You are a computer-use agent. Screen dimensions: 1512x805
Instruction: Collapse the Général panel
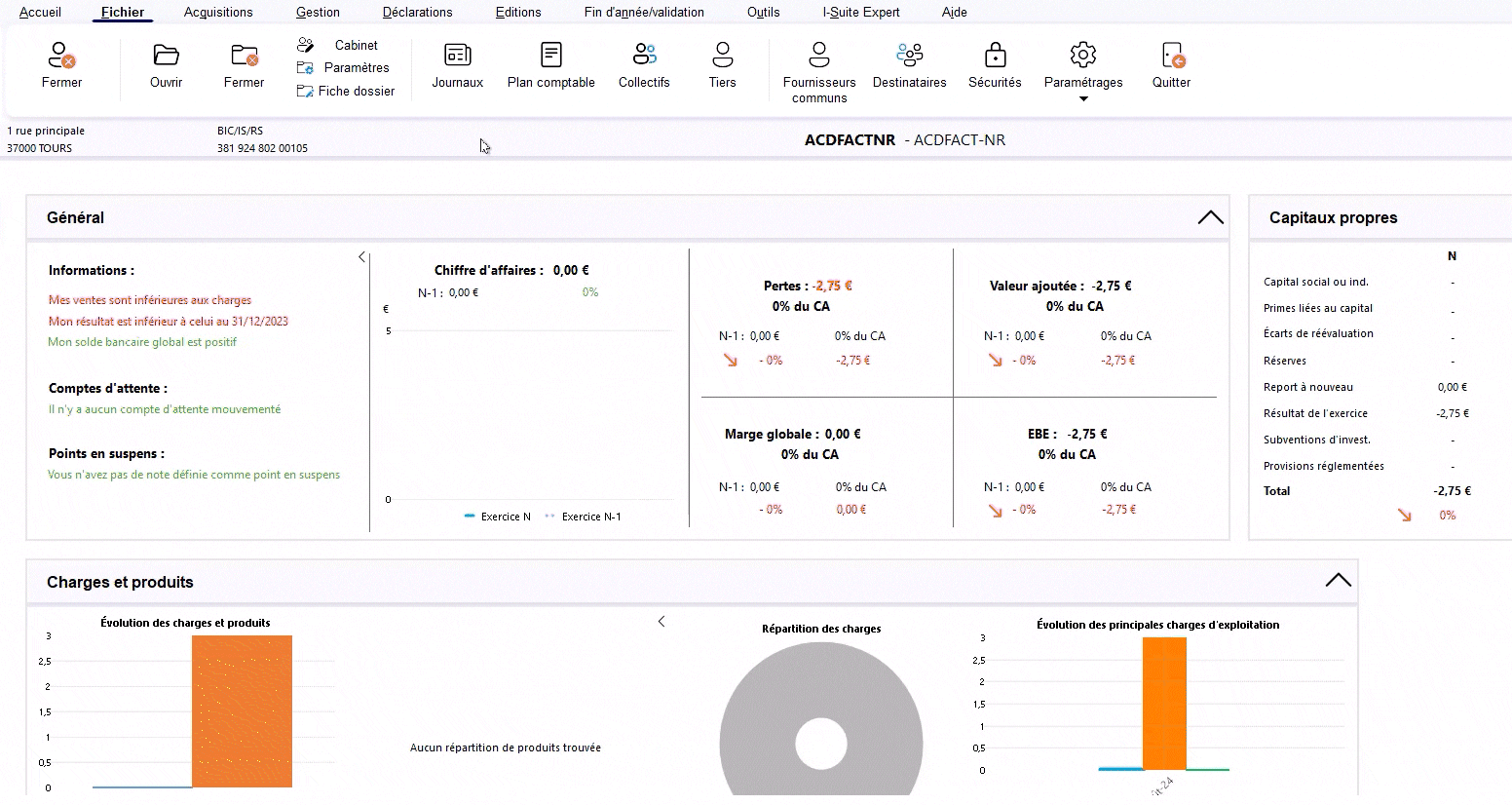1210,217
